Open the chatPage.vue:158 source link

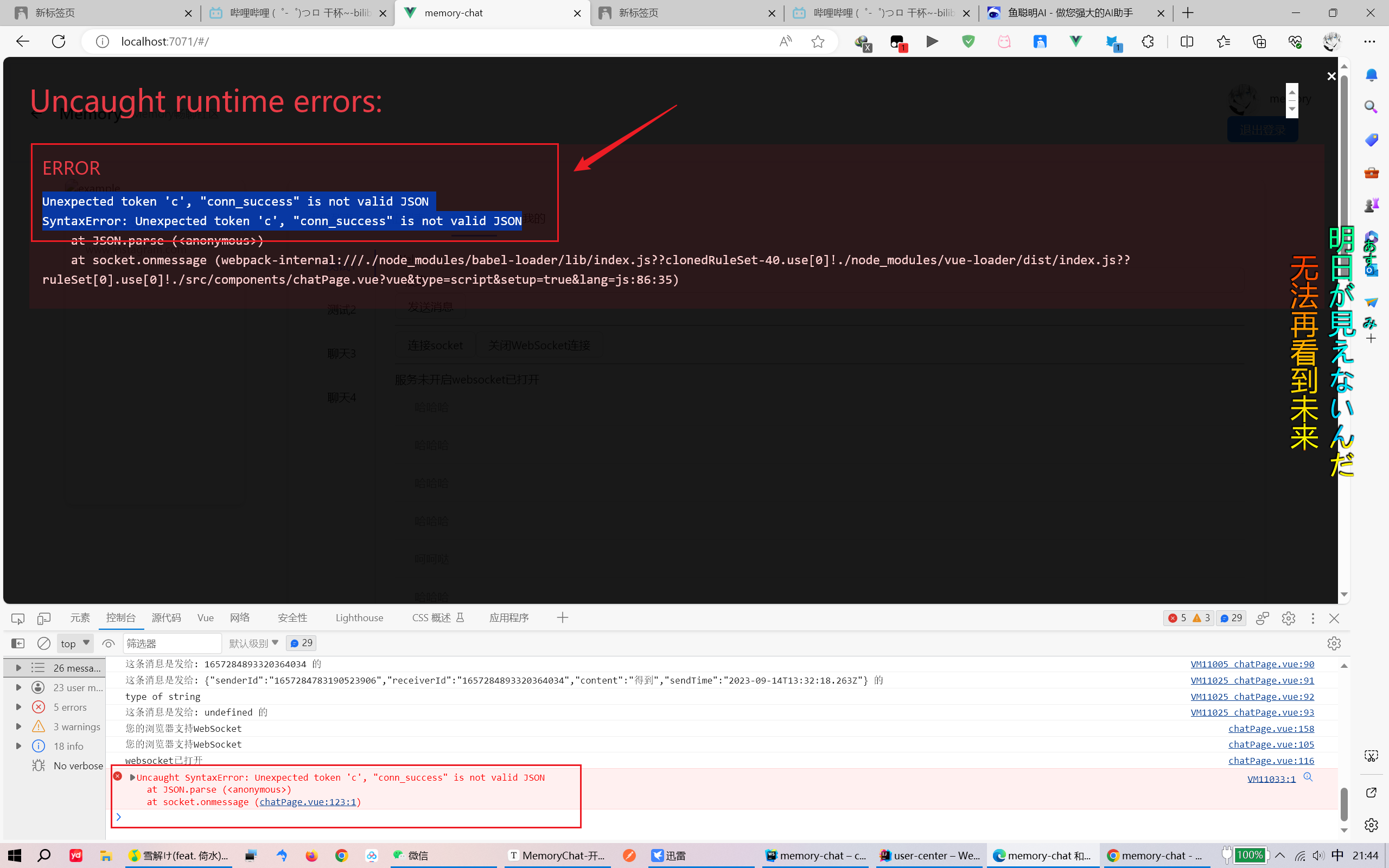1271,729
